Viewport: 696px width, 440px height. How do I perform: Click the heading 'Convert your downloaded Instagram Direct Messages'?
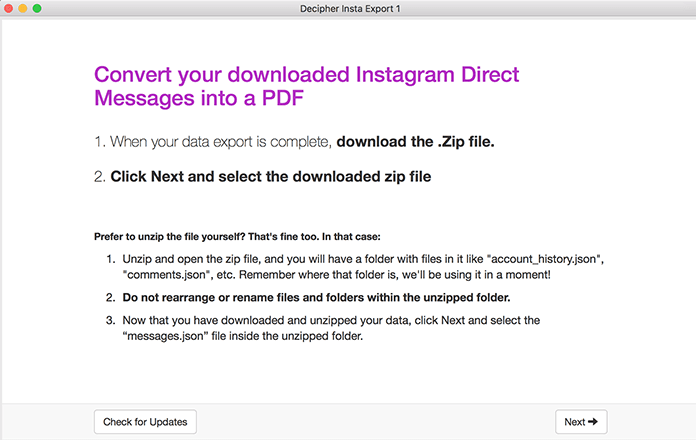(x=306, y=86)
